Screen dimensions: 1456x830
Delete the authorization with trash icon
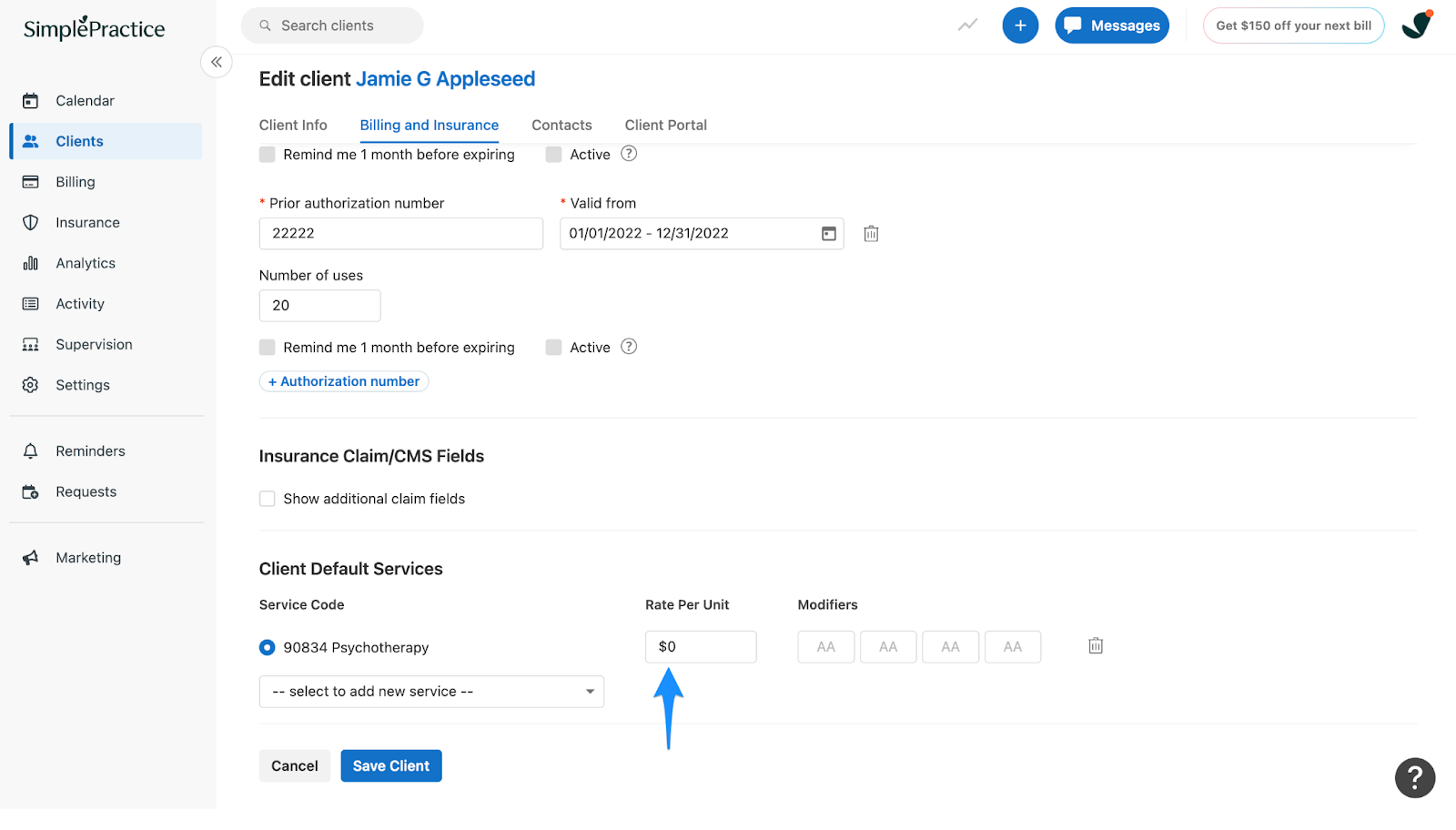pos(871,234)
